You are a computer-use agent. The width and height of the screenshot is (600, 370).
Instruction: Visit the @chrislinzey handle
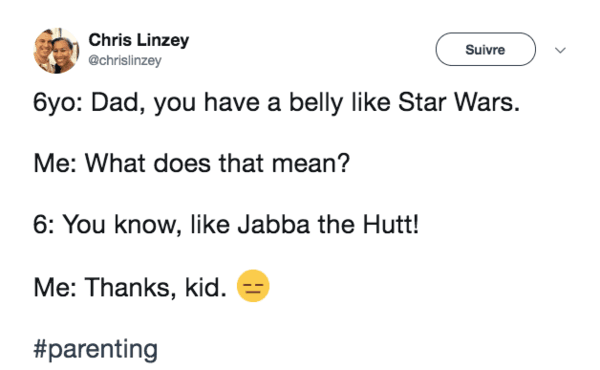[125, 60]
